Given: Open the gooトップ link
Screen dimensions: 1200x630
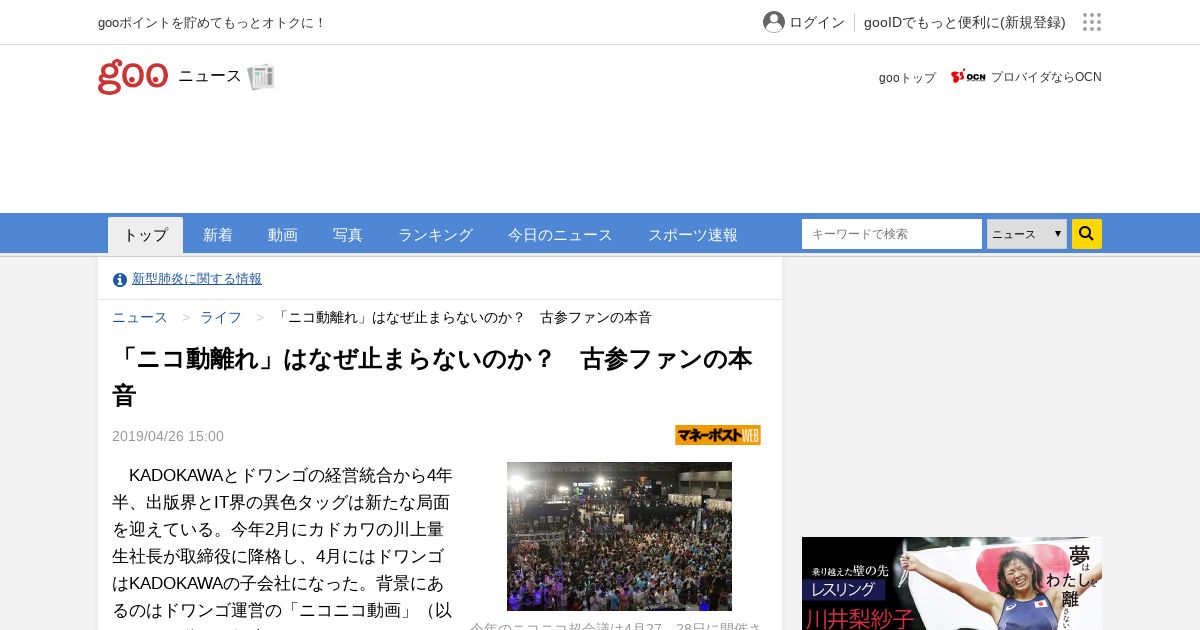Looking at the screenshot, I should (x=907, y=77).
